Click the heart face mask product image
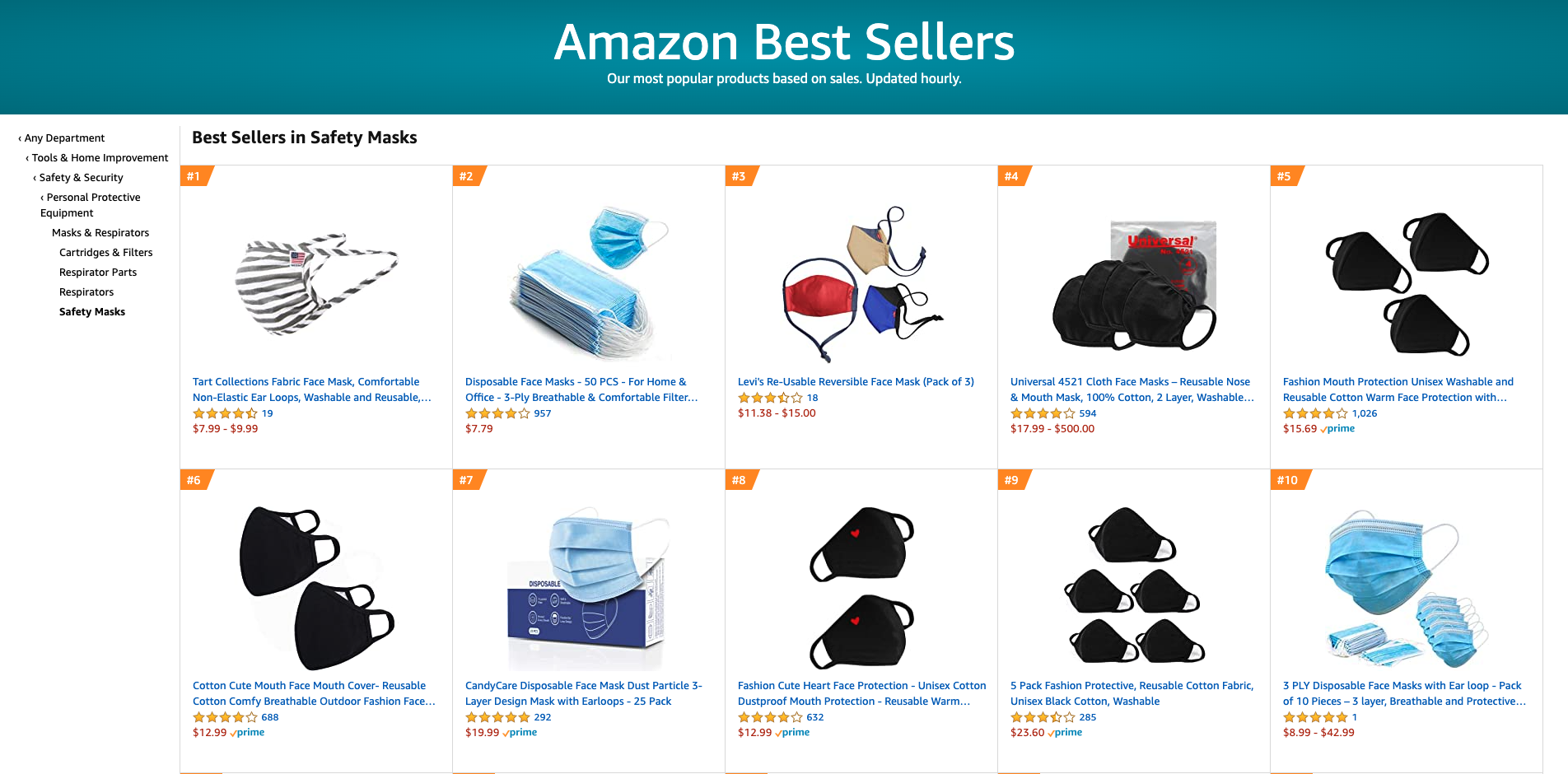 point(861,588)
